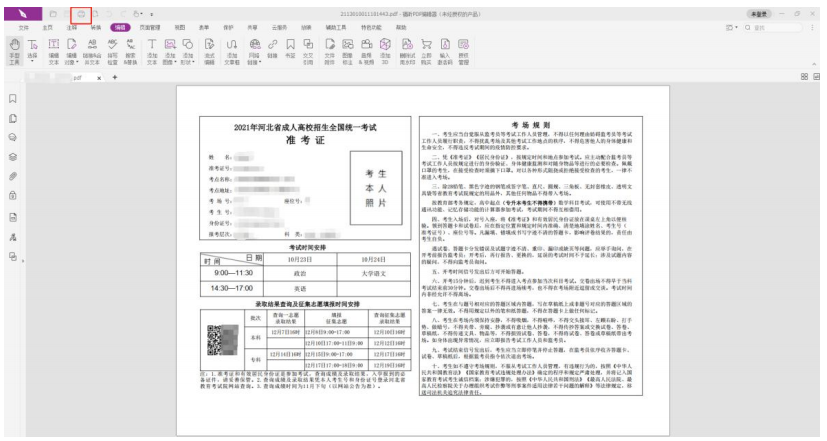Image resolution: width=827 pixels, height=441 pixels.
Task: Click the License Management icon (授权管理)
Action: point(463,52)
